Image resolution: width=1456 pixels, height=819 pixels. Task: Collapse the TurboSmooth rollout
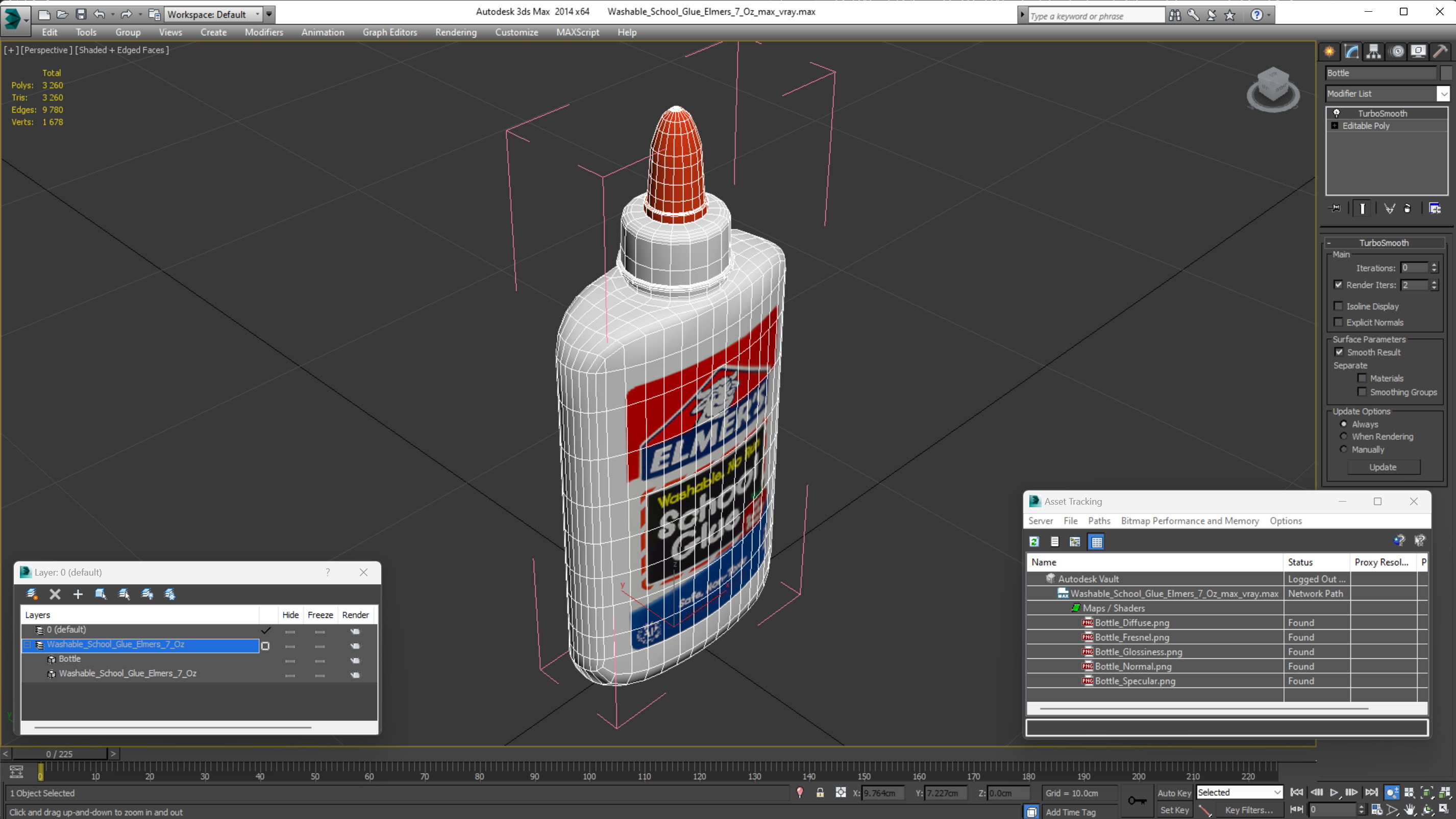[1329, 242]
